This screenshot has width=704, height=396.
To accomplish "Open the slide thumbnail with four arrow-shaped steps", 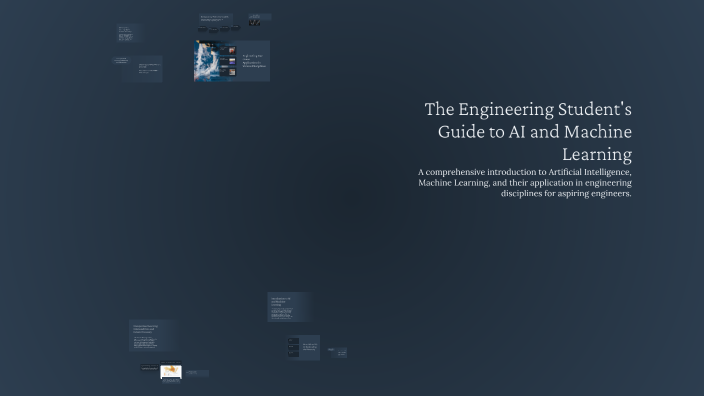I will [219, 23].
